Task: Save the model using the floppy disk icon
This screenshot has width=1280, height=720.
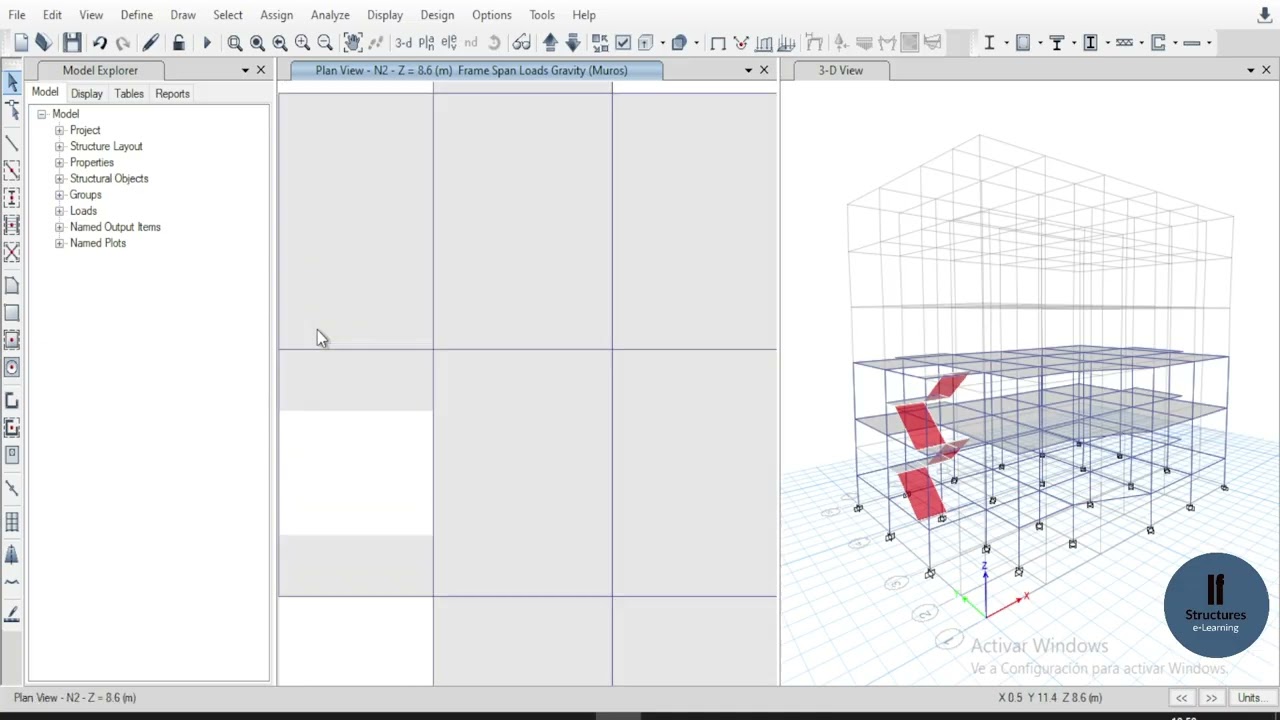Action: coord(72,42)
